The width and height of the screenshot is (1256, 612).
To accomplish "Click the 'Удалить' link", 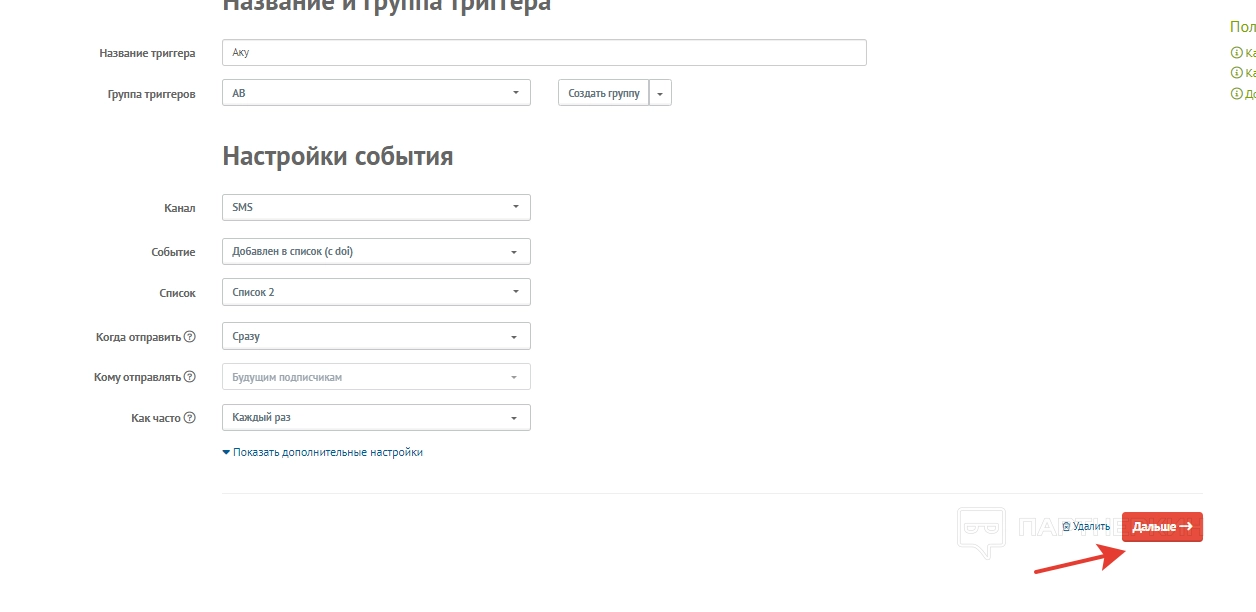I will pyautogui.click(x=1091, y=526).
